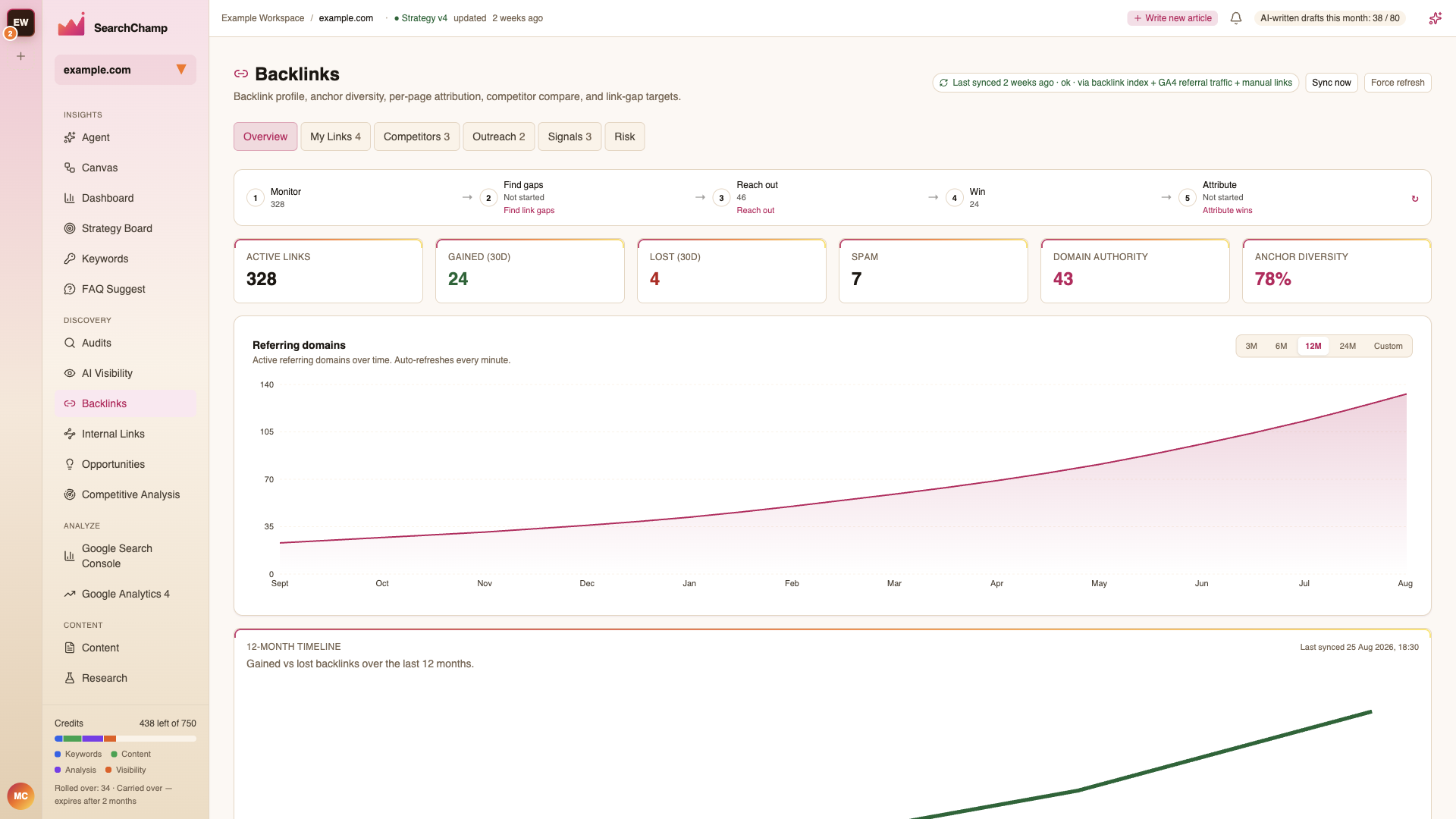The image size is (1456, 819).
Task: Open AI Visibility page
Action: (125, 373)
